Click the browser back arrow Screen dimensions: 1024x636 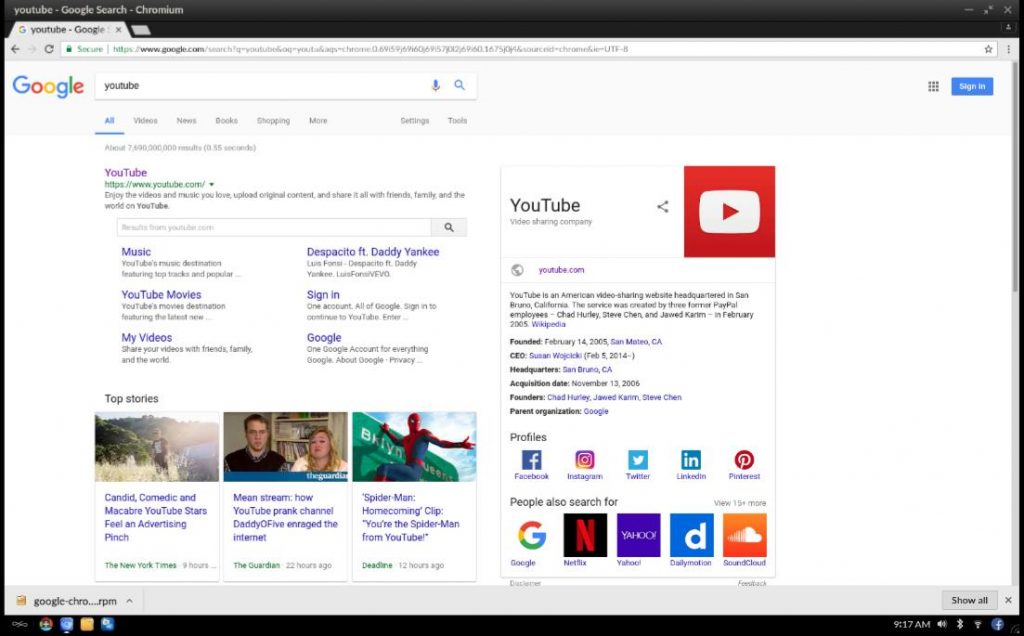pyautogui.click(x=15, y=49)
